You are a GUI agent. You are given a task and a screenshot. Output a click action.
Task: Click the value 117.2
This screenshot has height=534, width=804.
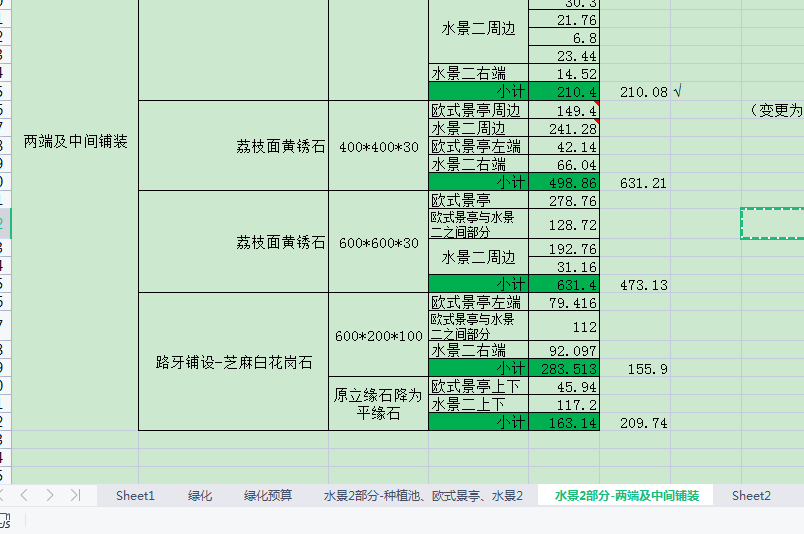(564, 403)
